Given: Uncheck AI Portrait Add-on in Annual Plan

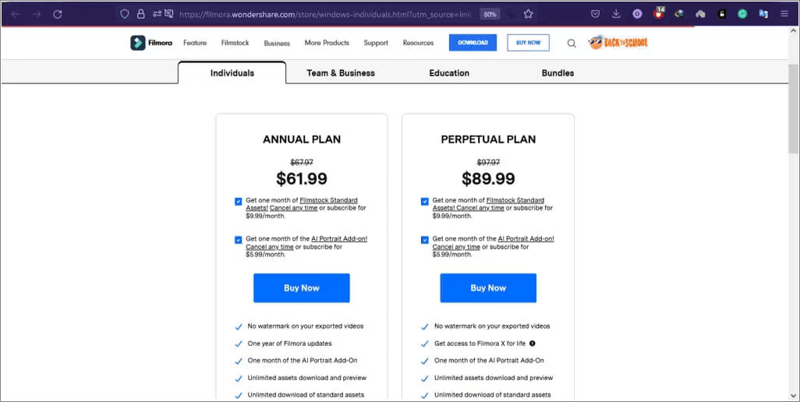Looking at the screenshot, I should click(239, 240).
